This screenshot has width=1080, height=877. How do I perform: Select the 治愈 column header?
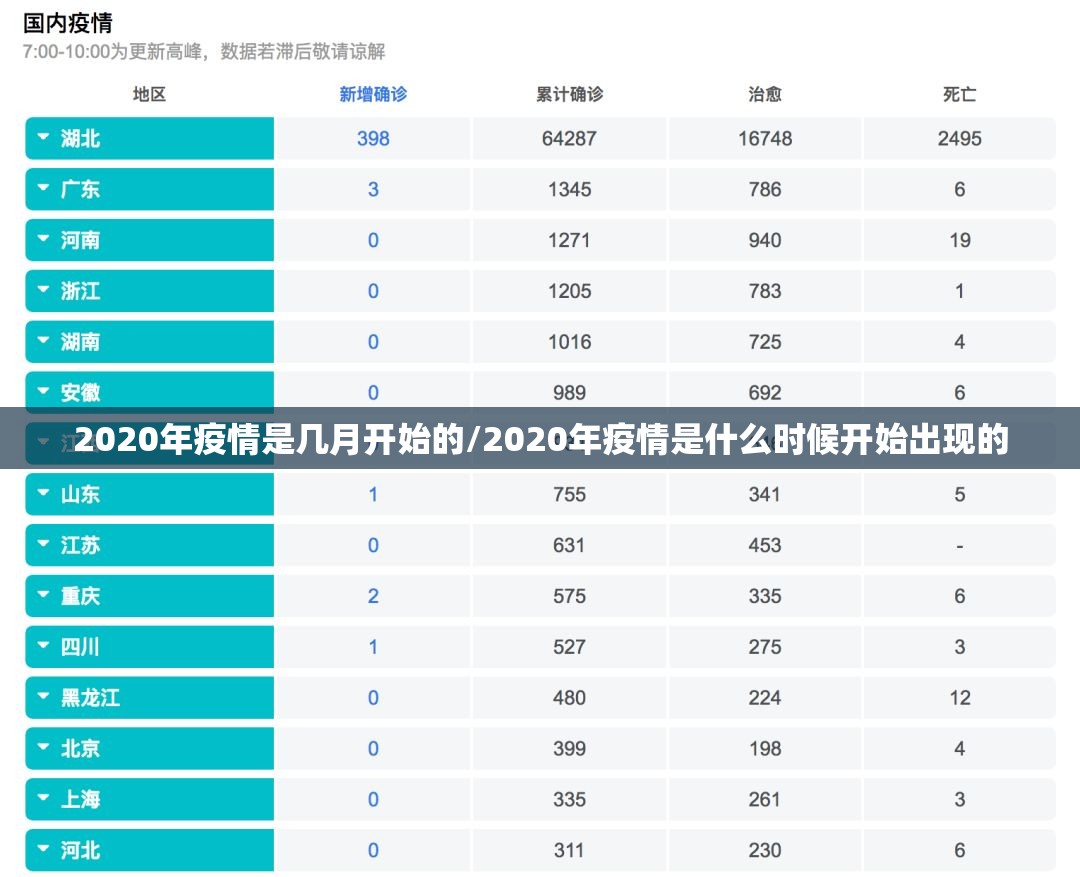click(765, 94)
